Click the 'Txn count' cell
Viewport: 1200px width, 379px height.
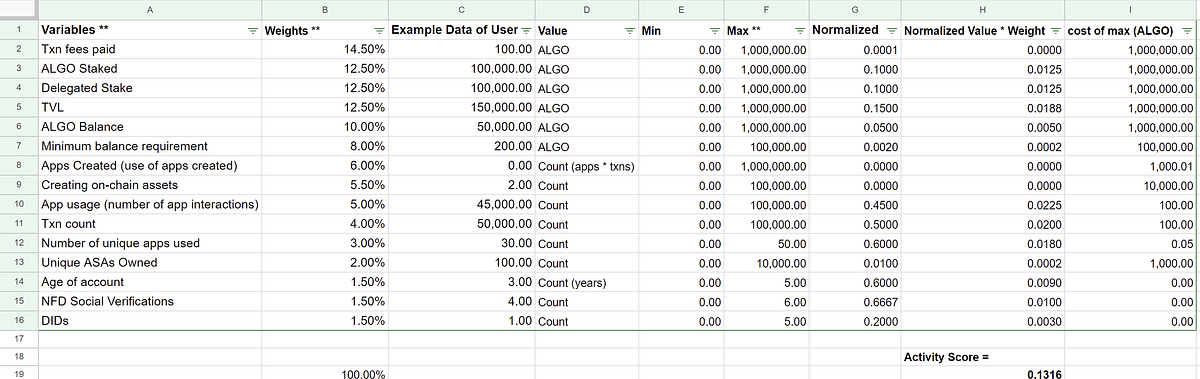point(149,224)
